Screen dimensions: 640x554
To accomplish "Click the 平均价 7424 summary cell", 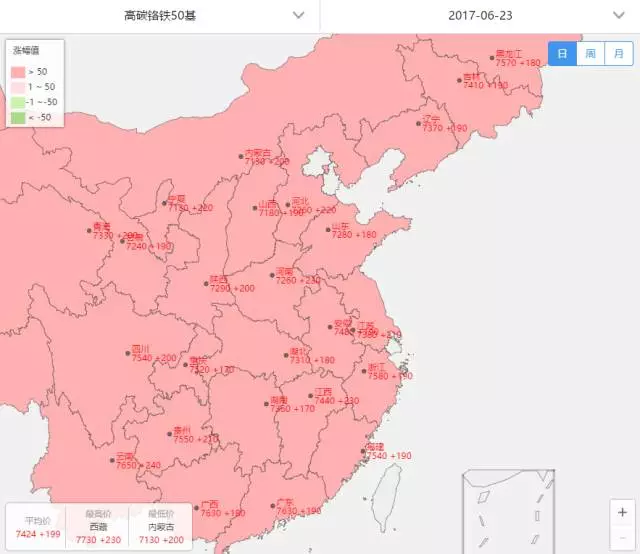I will (x=37, y=526).
